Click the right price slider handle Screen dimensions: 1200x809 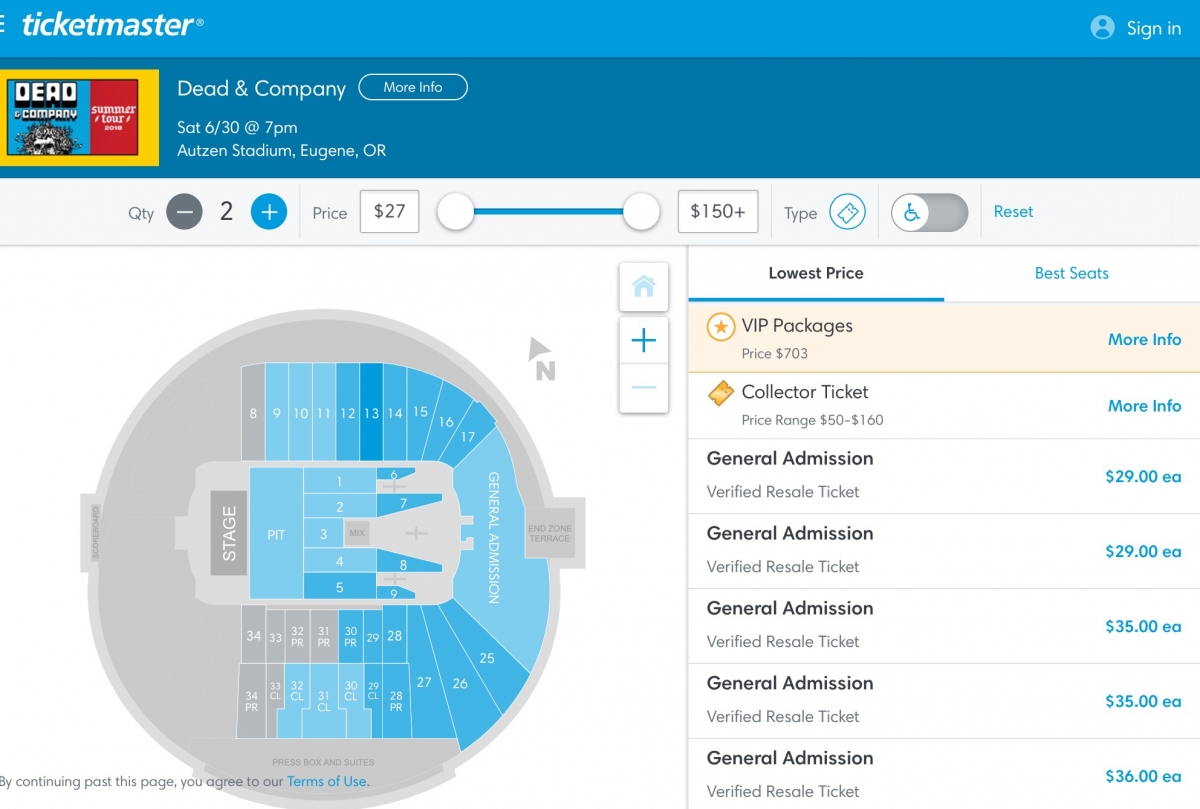click(x=641, y=212)
